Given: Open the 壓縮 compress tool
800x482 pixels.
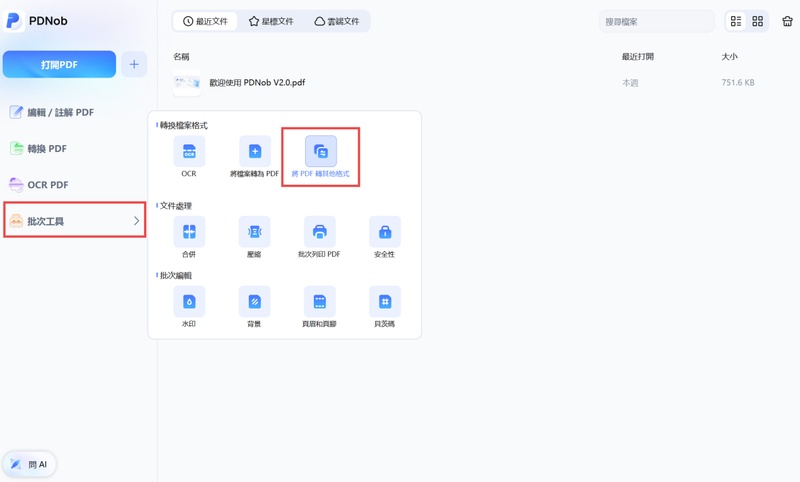Looking at the screenshot, I should (255, 232).
